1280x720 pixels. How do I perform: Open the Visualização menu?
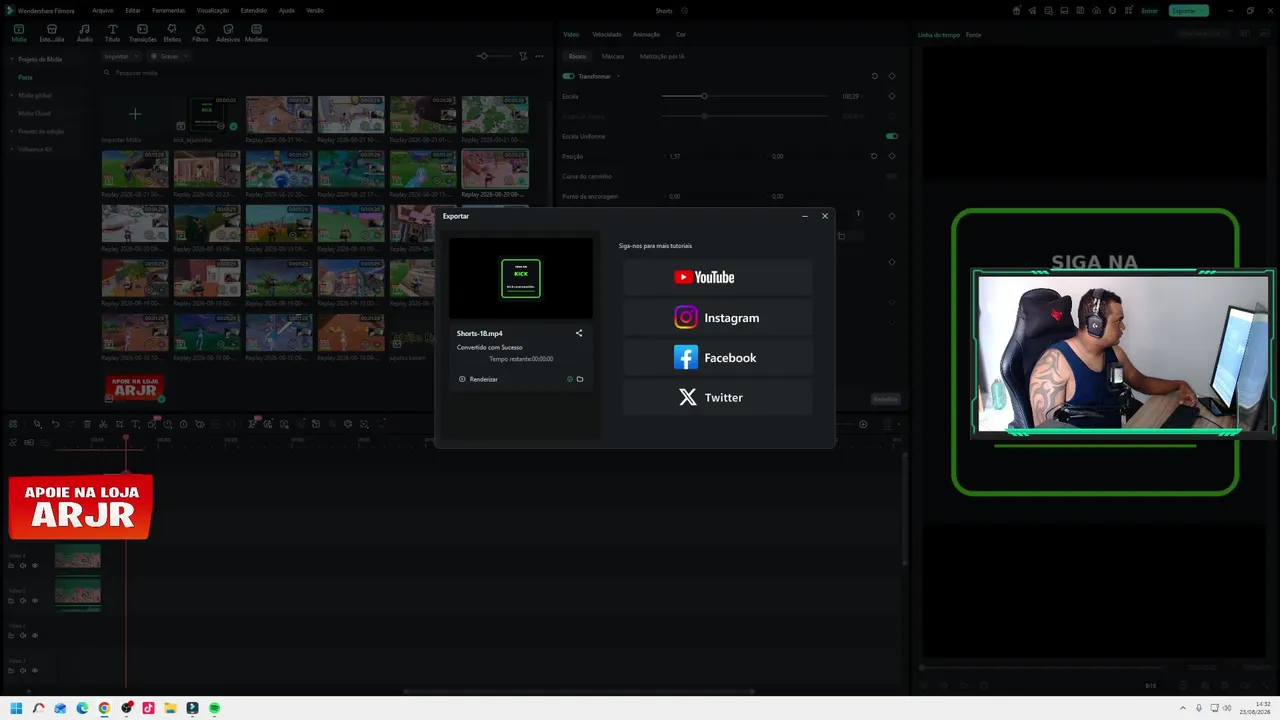click(x=213, y=10)
